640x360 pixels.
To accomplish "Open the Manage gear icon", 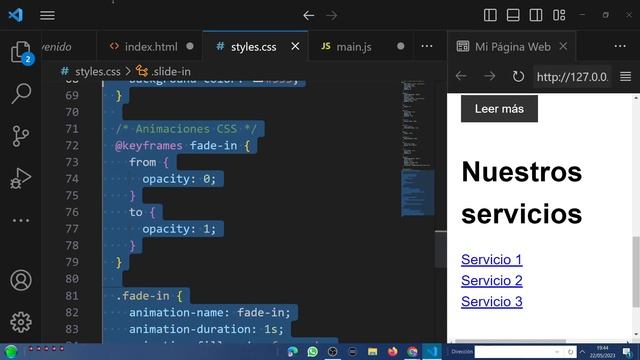I will click(21, 322).
